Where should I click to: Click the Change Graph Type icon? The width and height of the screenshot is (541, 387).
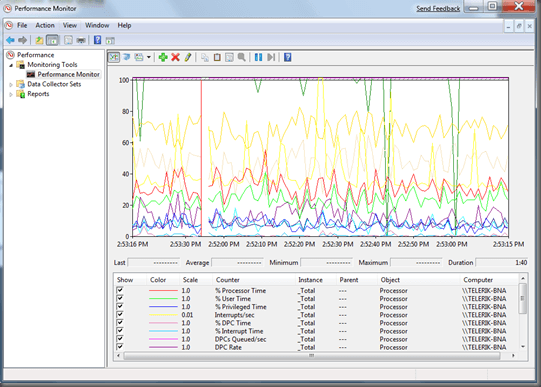[x=139, y=57]
